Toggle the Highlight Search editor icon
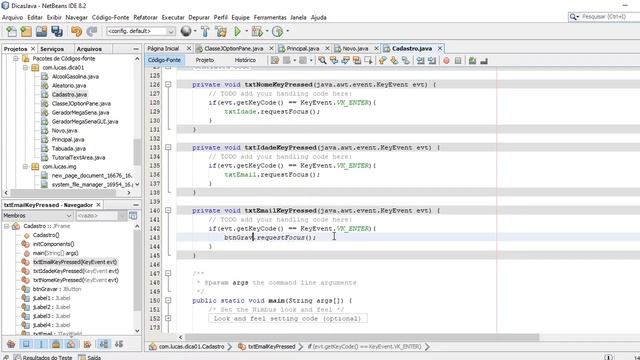Screen dimensions: 640x360 coord(357,60)
